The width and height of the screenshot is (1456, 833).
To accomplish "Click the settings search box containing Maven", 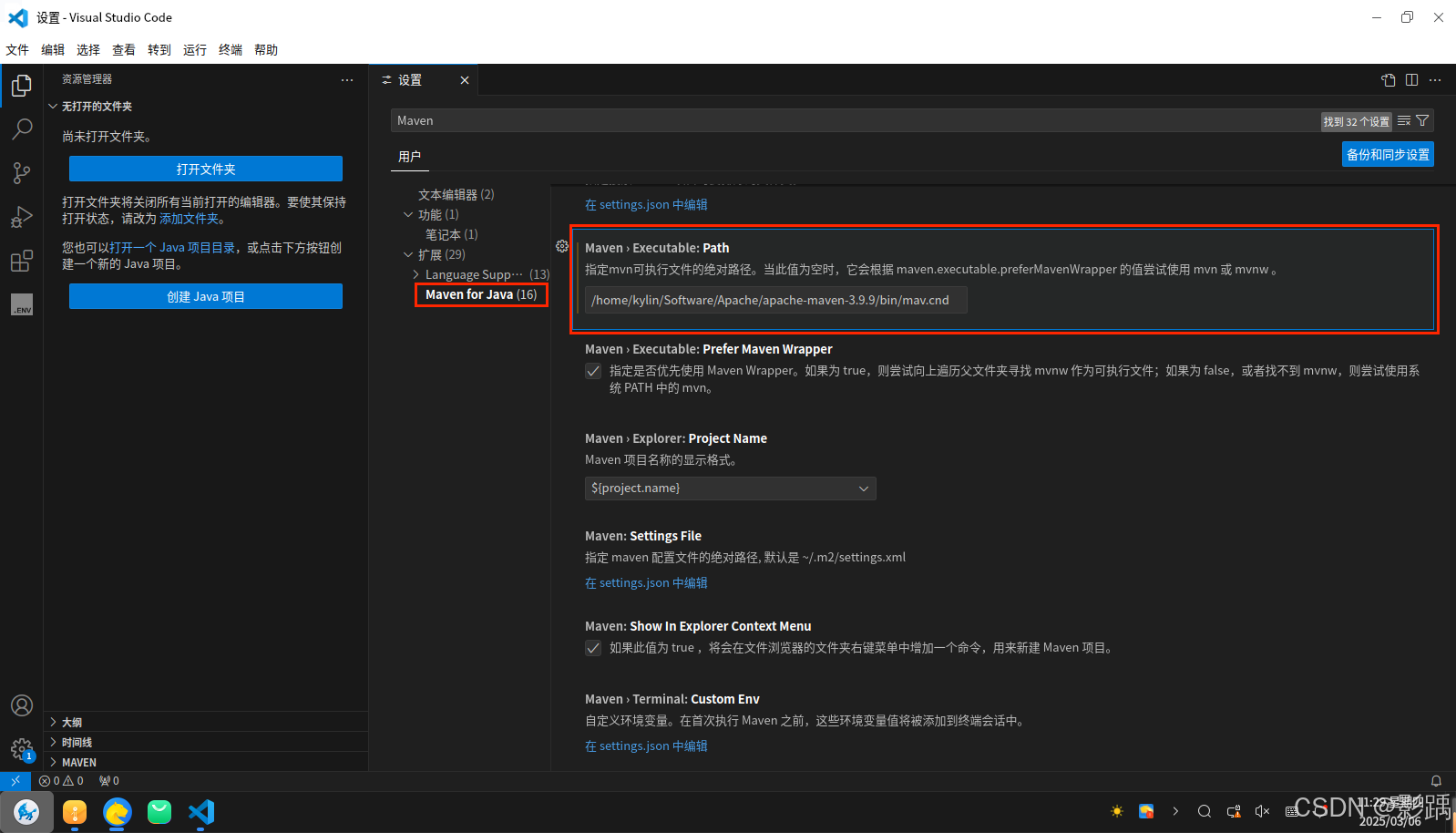I will pyautogui.click(x=856, y=120).
